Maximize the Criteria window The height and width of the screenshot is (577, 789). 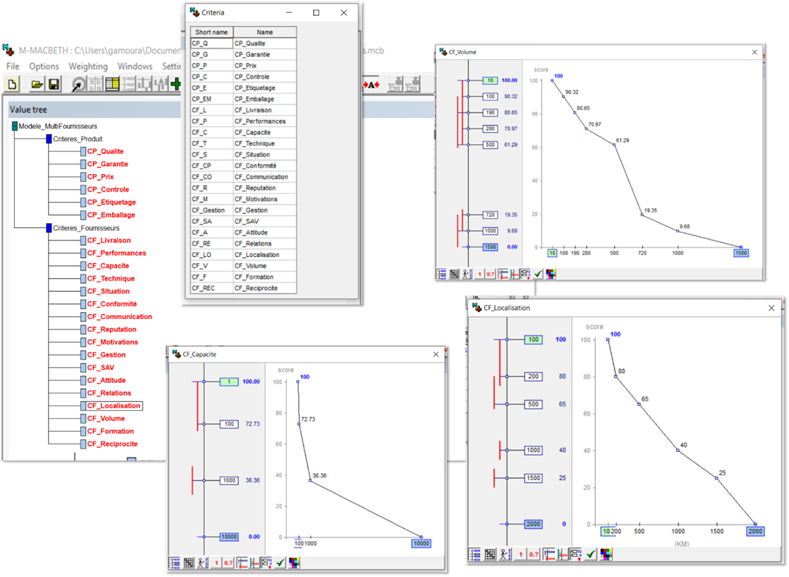(316, 13)
